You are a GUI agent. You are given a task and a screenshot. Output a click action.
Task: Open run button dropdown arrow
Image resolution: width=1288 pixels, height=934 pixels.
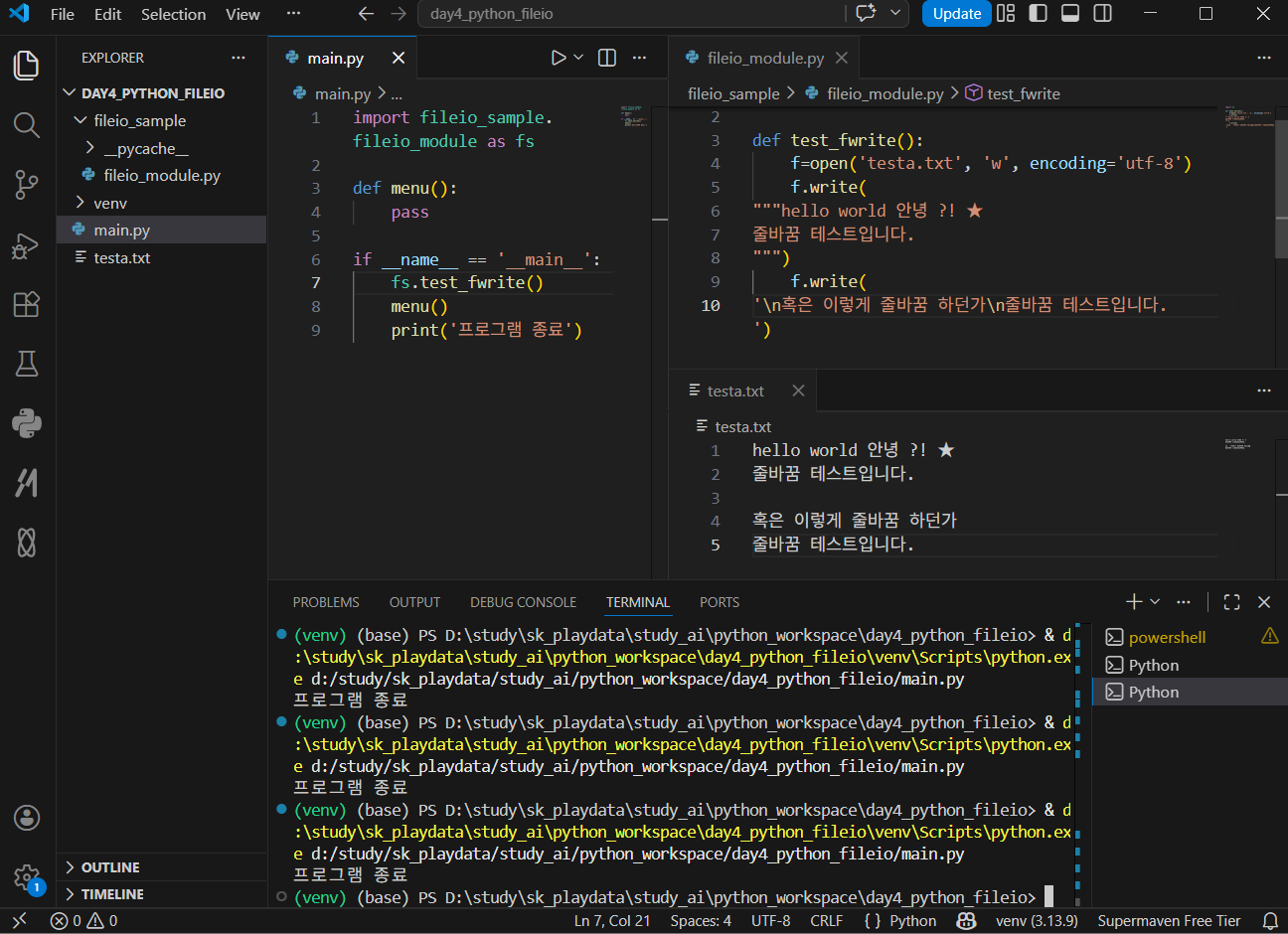point(578,58)
